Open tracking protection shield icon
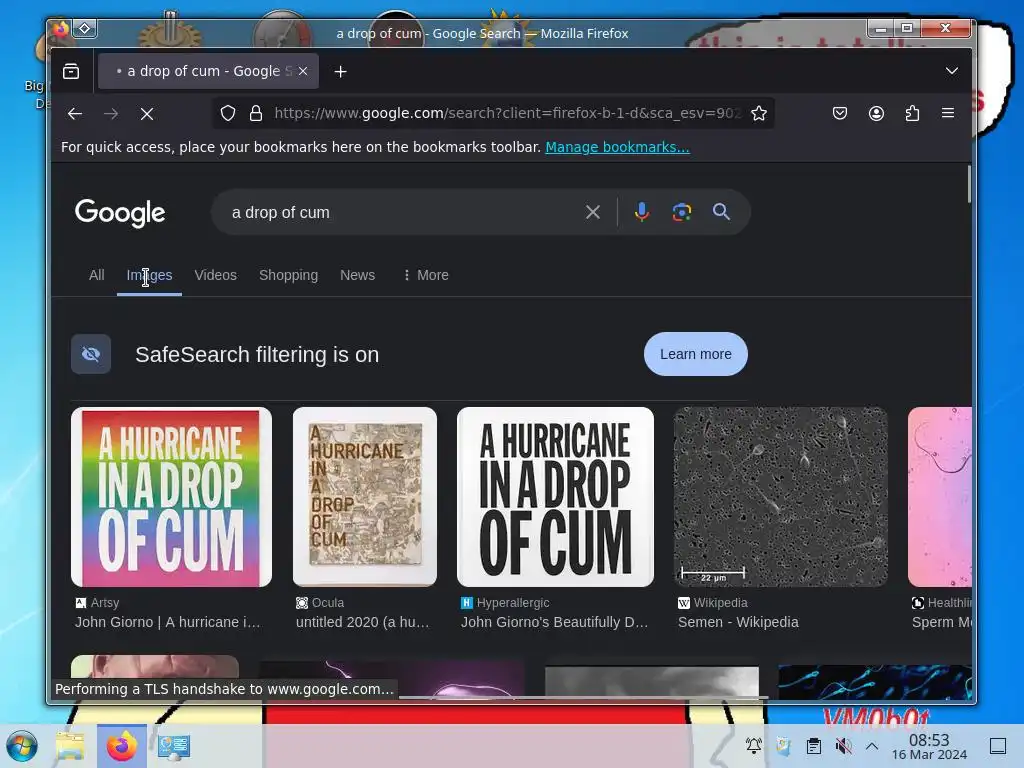The image size is (1024, 768). pyautogui.click(x=228, y=113)
